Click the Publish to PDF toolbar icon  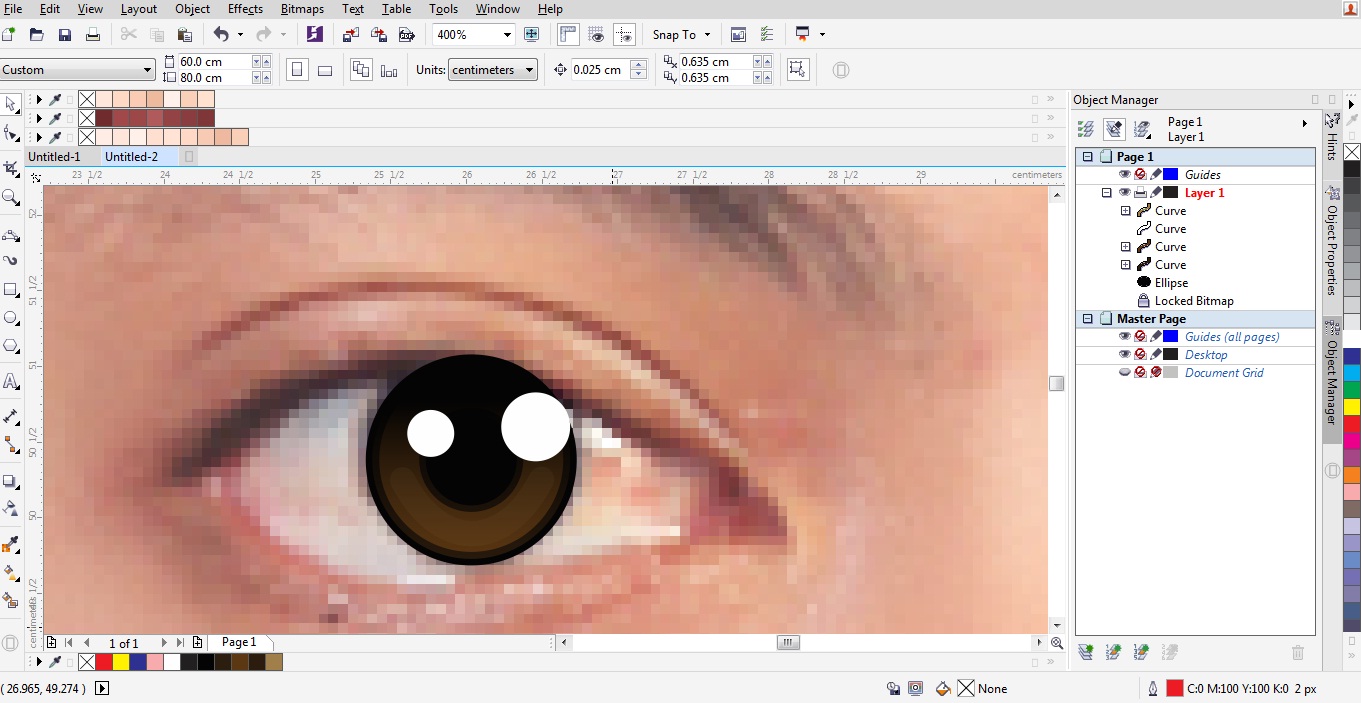407,34
